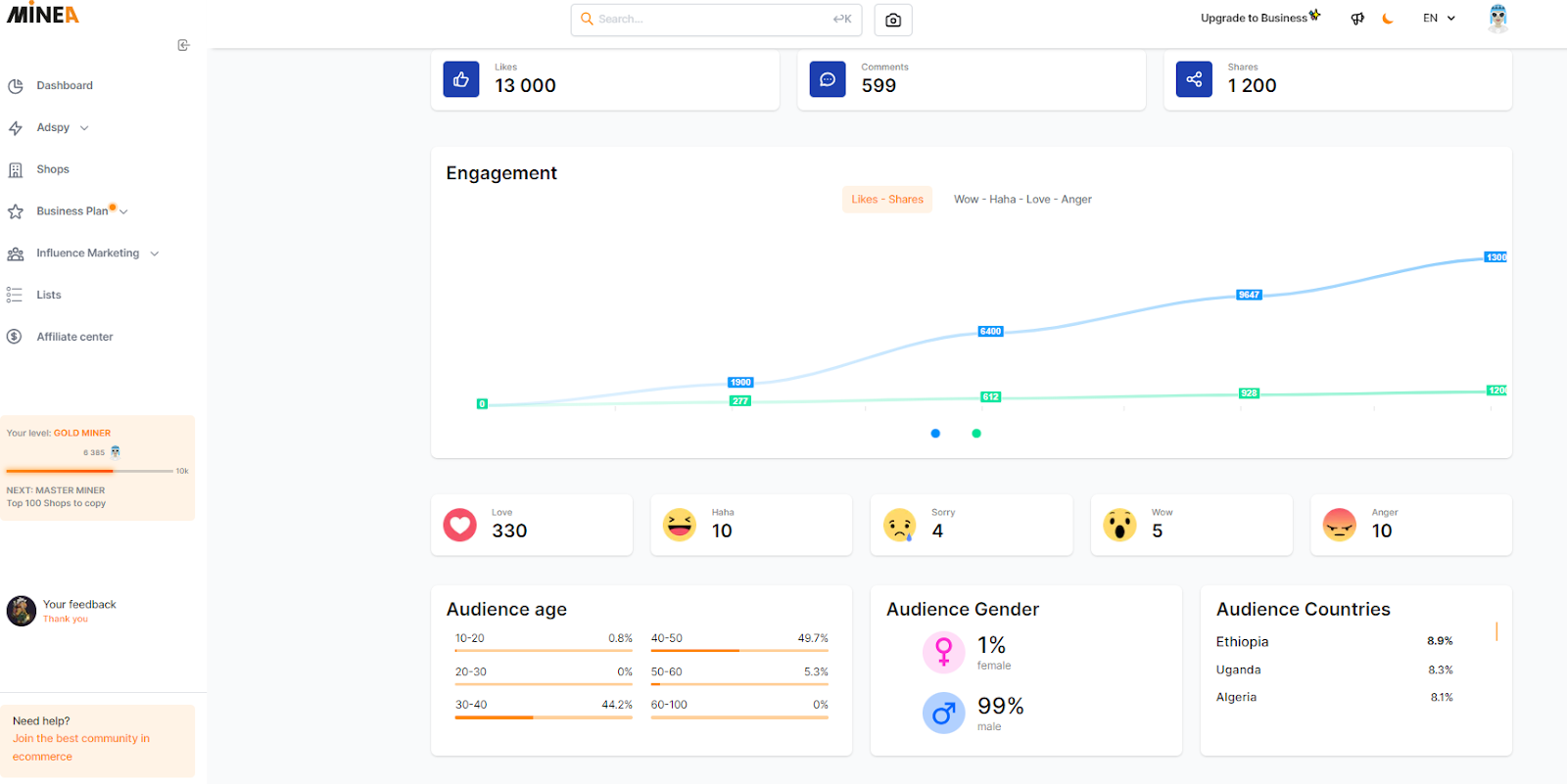
Task: Click Top 100 Shops to copy
Action: click(56, 504)
